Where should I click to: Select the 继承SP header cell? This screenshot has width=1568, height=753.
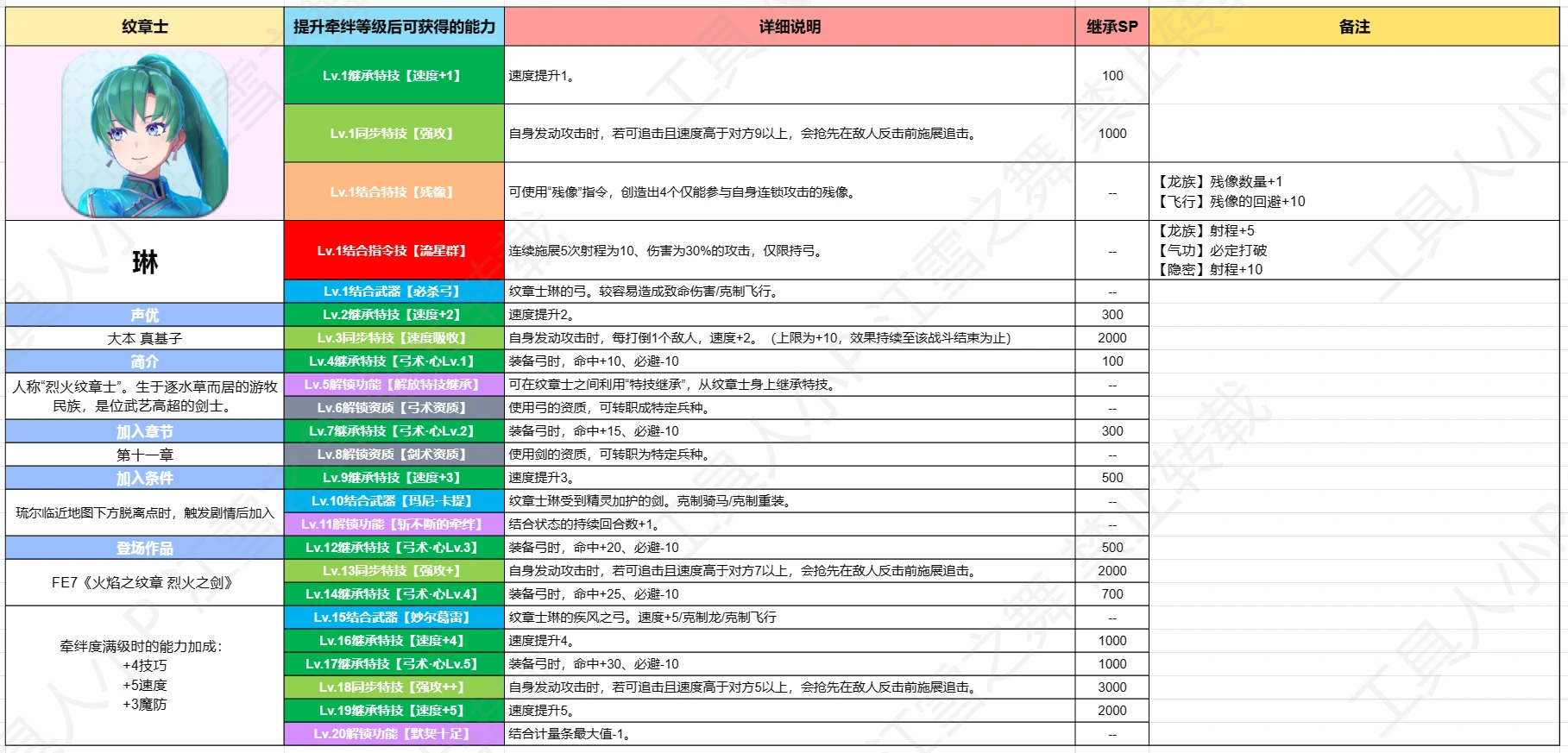[1112, 27]
